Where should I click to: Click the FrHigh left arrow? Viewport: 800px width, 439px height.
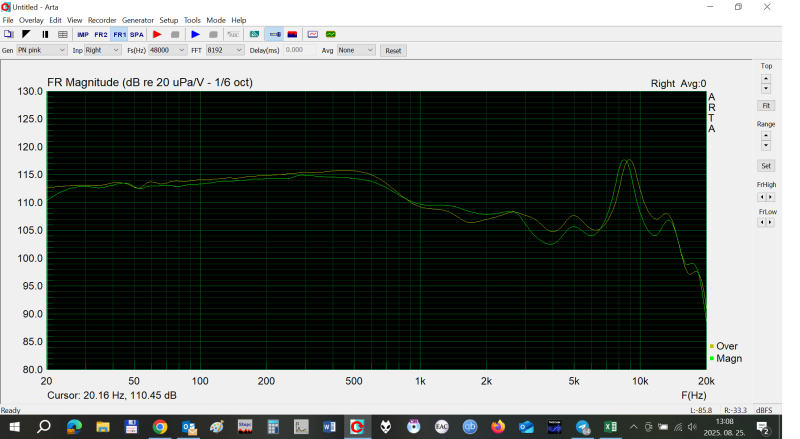[762, 197]
